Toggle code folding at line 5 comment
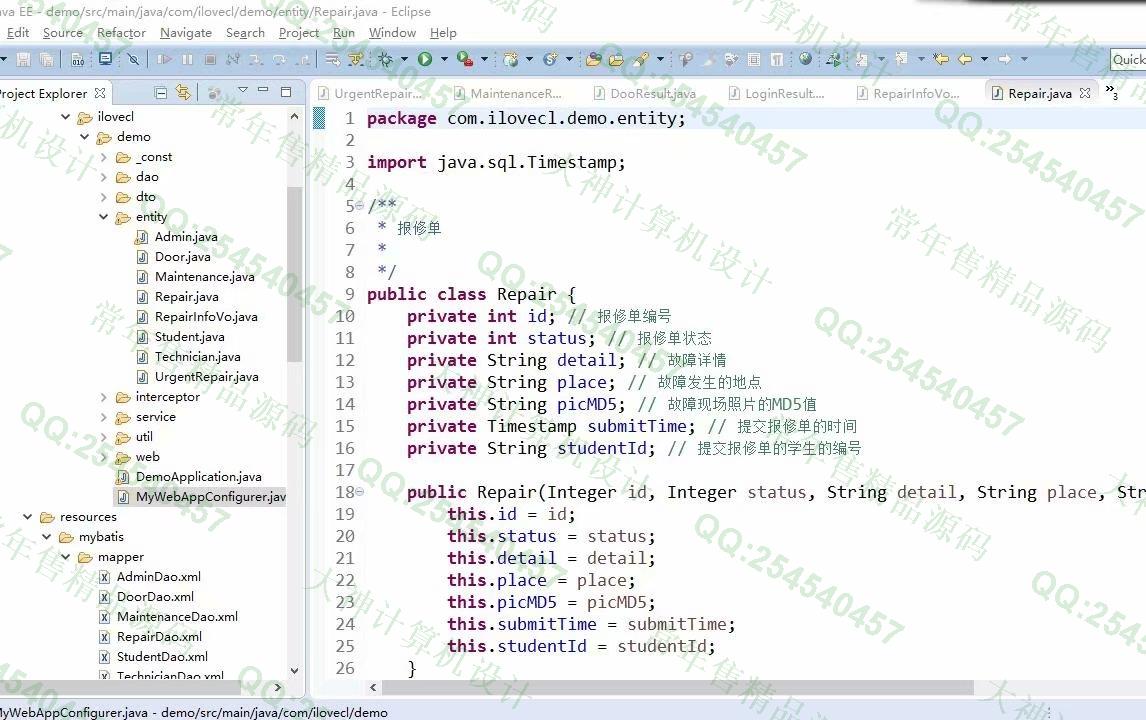The height and width of the screenshot is (720, 1146). click(x=359, y=205)
